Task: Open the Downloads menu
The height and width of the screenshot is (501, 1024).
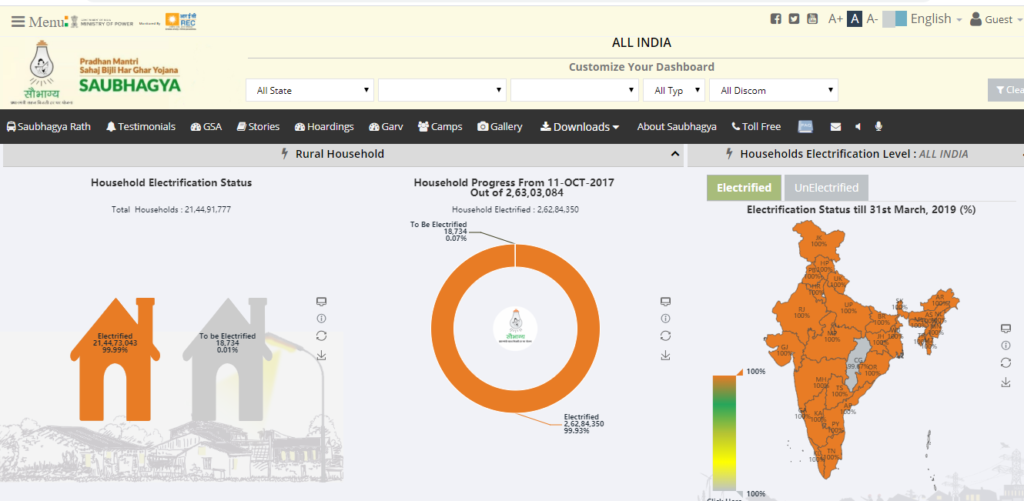Action: coord(579,127)
